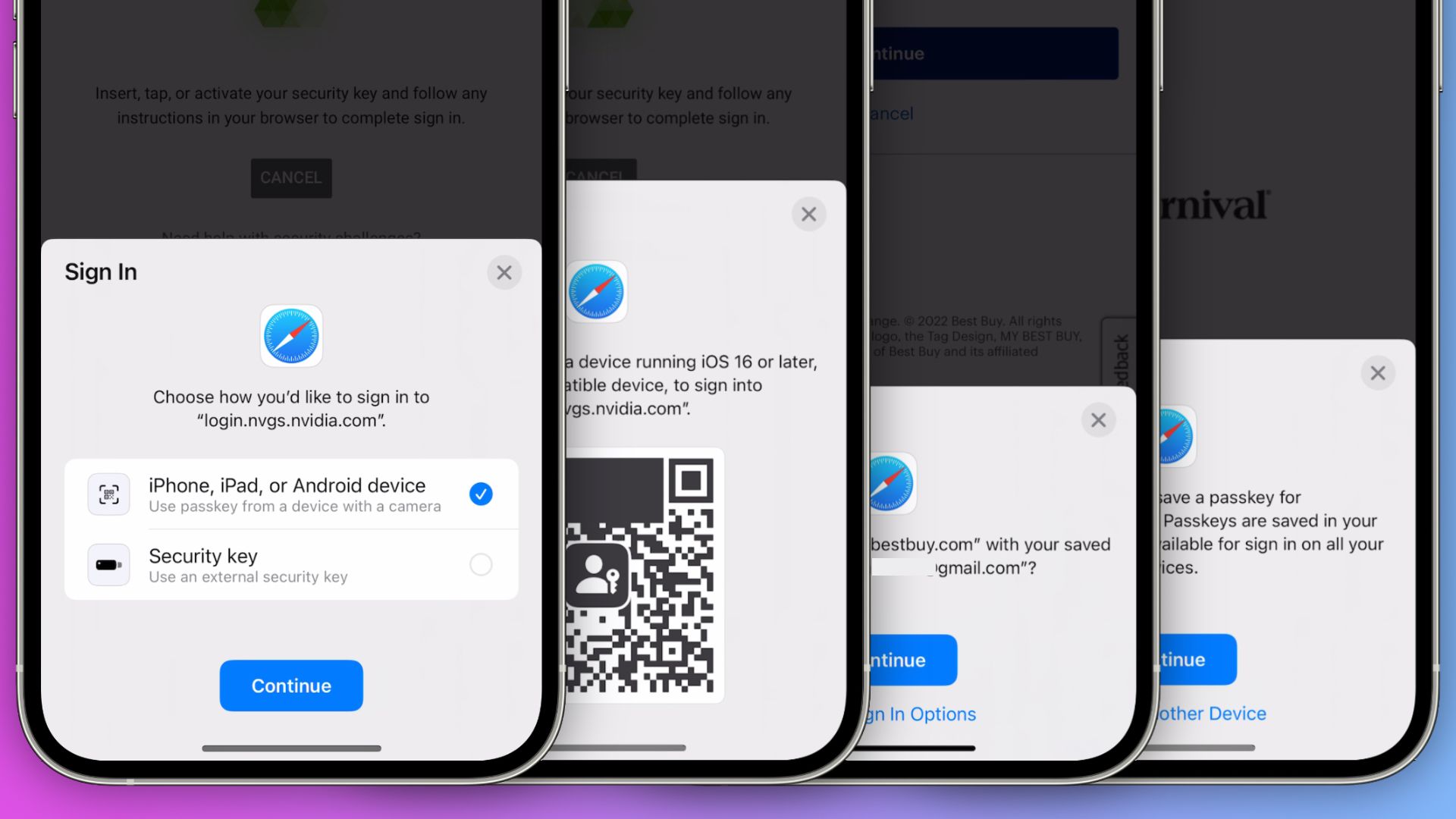Click Use Another Device link on fourth phone
Viewport: 1456px width, 819px height.
point(1211,712)
